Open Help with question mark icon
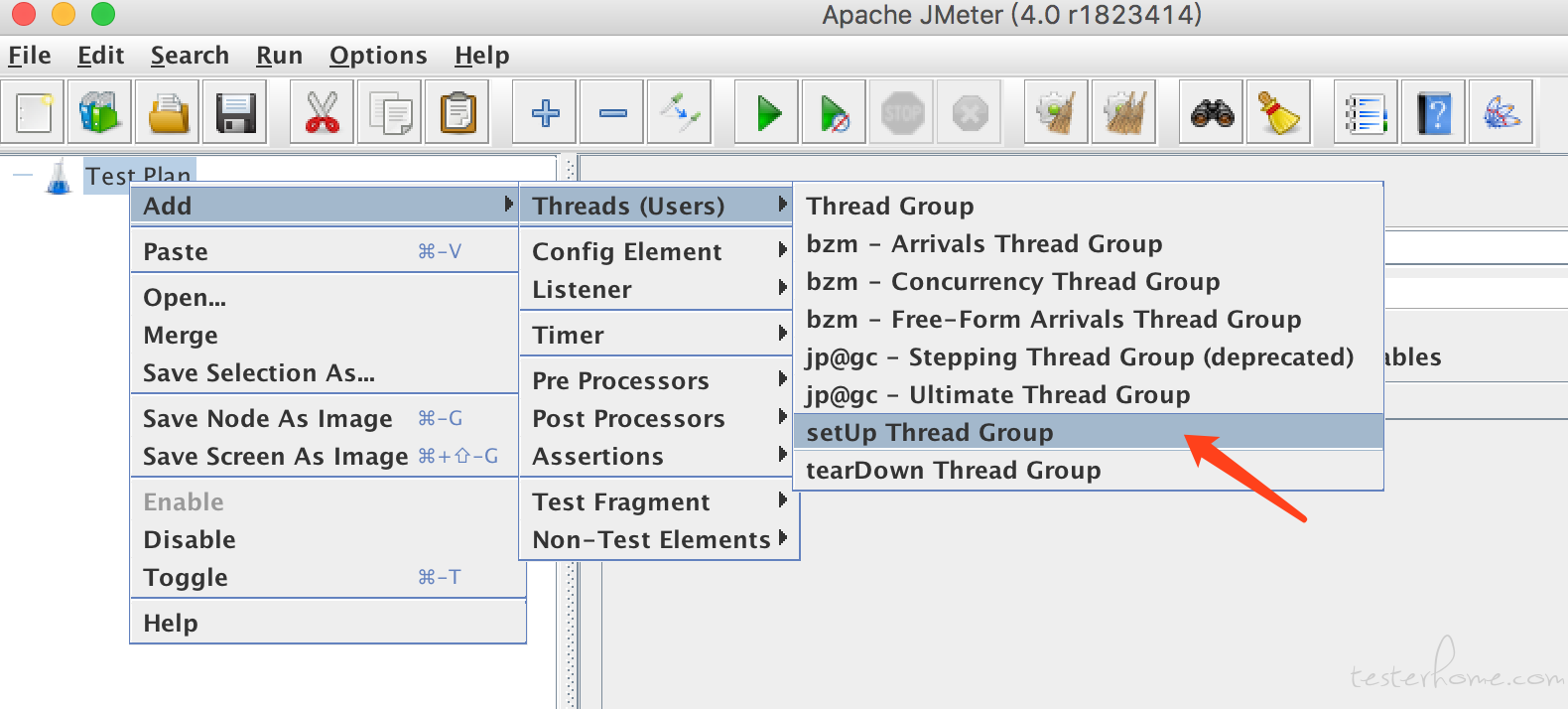This screenshot has width=1568, height=709. pos(1433,112)
